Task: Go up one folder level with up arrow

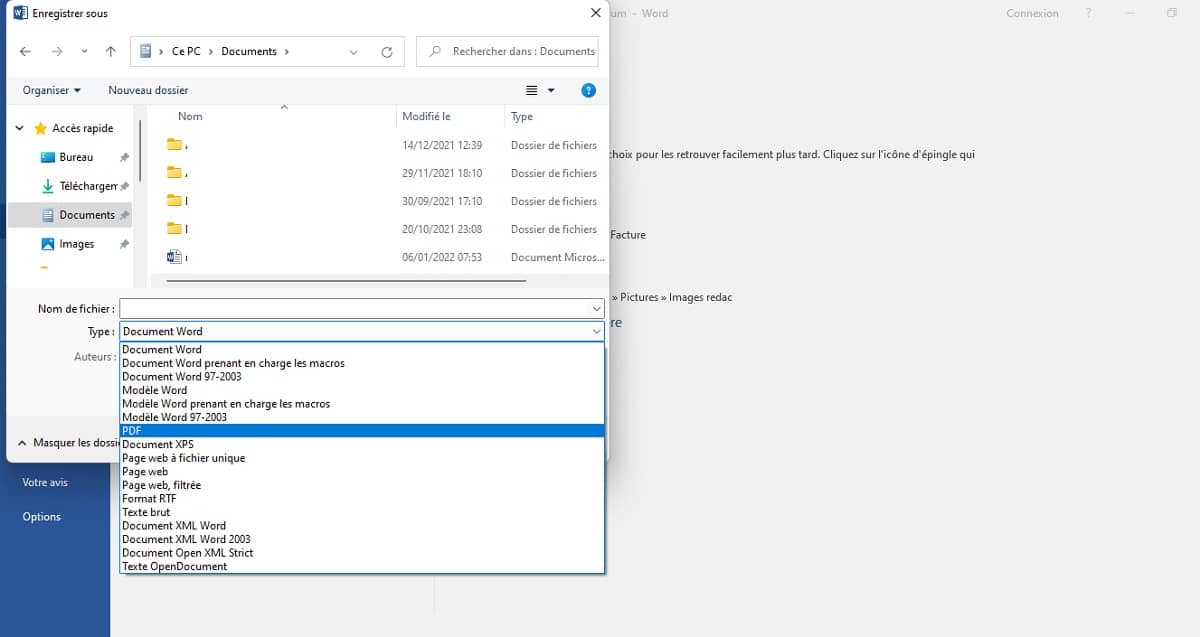Action: [x=110, y=51]
